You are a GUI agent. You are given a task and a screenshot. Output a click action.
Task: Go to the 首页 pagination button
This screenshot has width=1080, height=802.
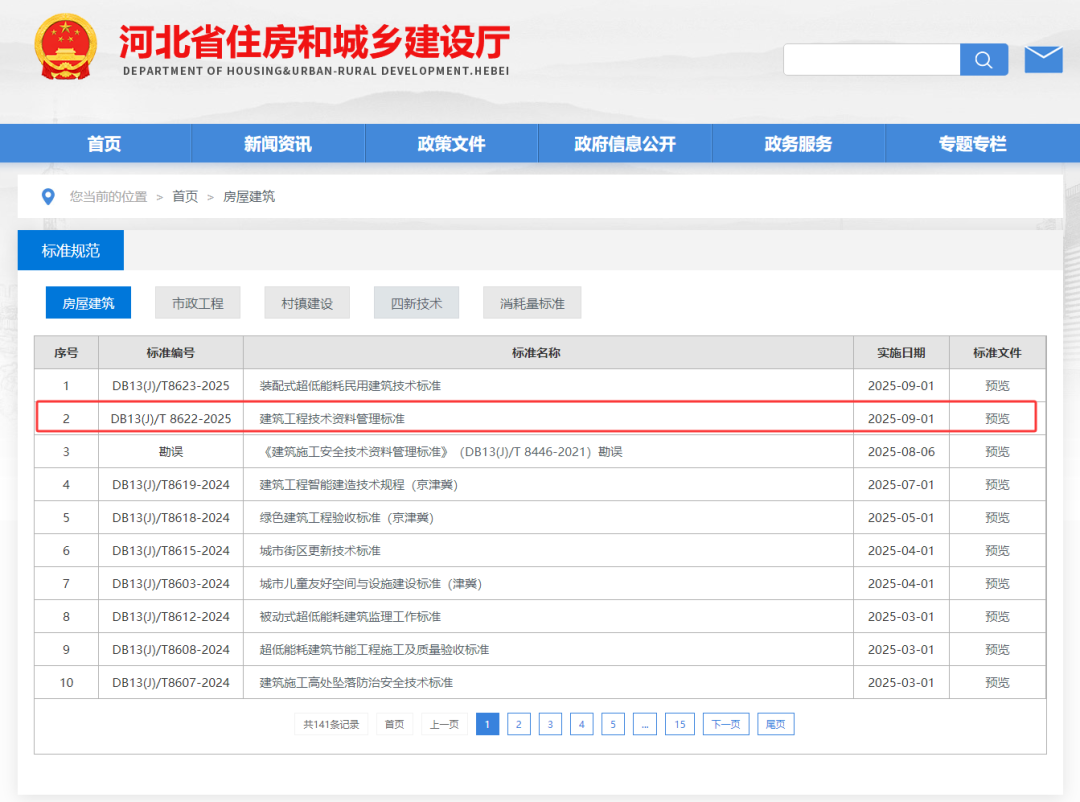pos(395,724)
